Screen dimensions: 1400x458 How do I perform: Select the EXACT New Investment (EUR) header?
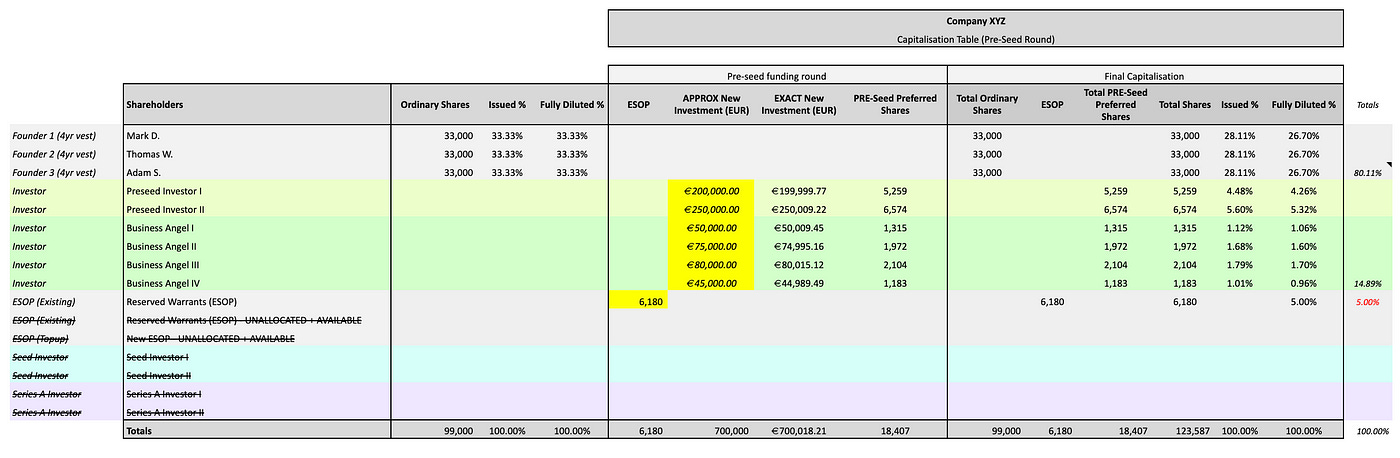coord(799,104)
